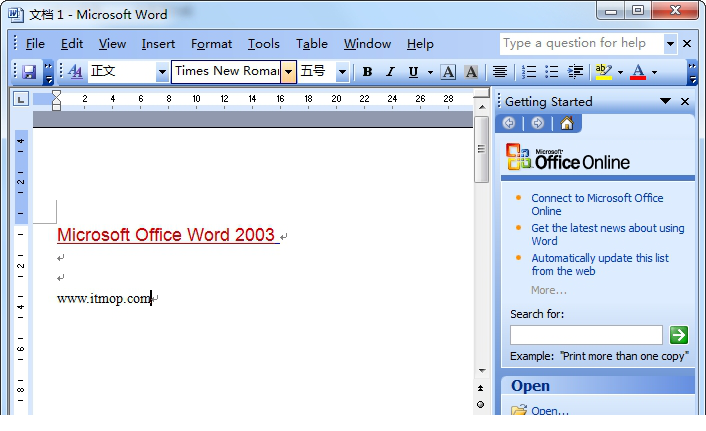706x431 pixels.
Task: Apply character shading icon
Action: point(471,72)
